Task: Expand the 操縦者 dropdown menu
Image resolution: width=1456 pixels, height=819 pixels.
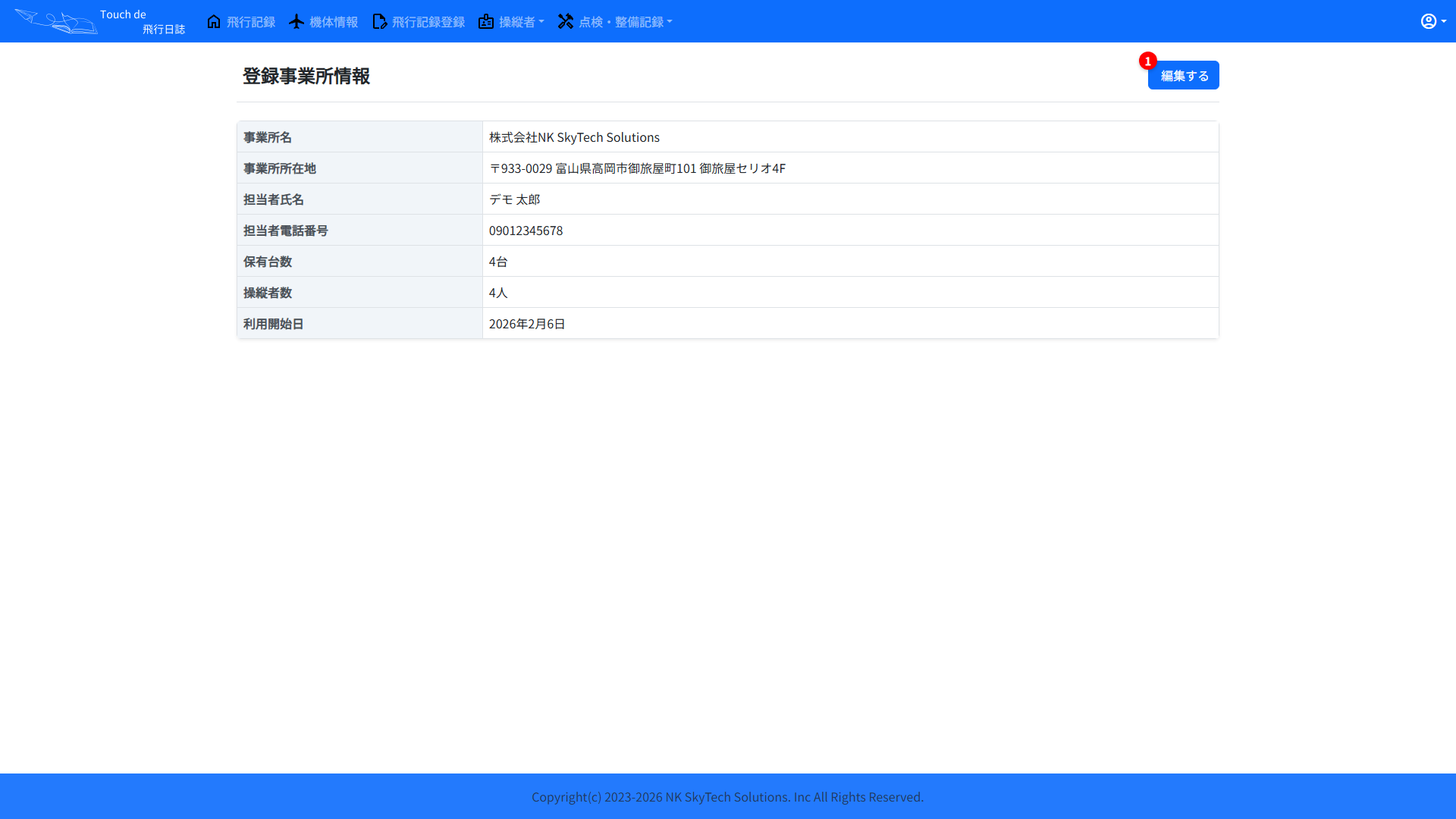Action: (x=519, y=21)
